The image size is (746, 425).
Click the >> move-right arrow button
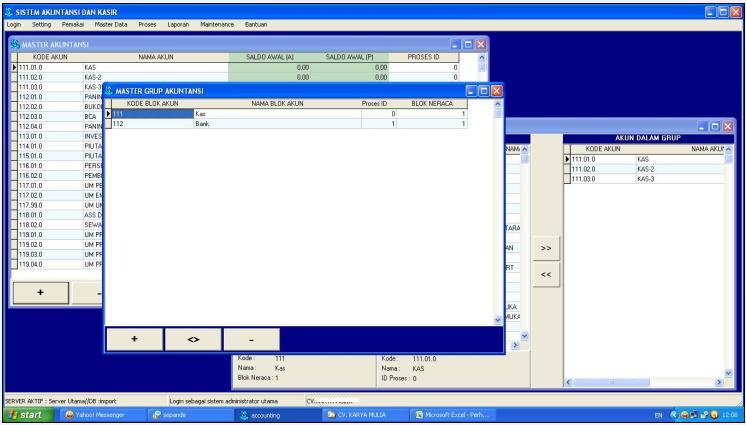tap(546, 245)
